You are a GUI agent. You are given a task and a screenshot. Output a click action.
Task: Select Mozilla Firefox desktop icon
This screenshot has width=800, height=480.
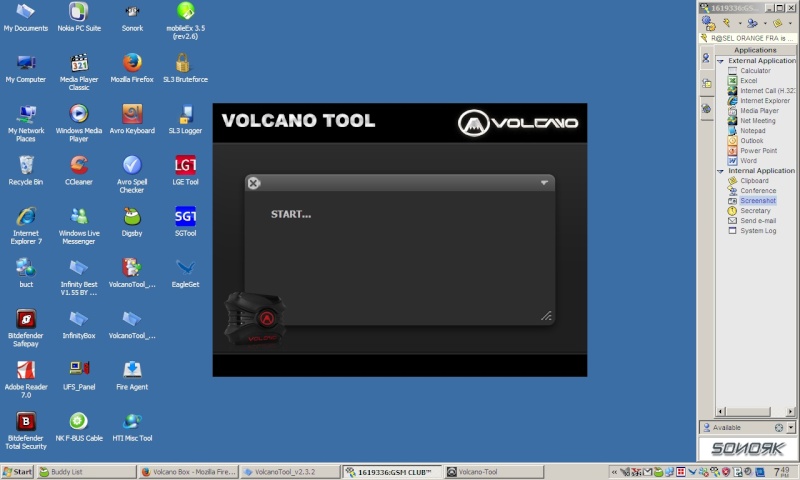tap(132, 69)
